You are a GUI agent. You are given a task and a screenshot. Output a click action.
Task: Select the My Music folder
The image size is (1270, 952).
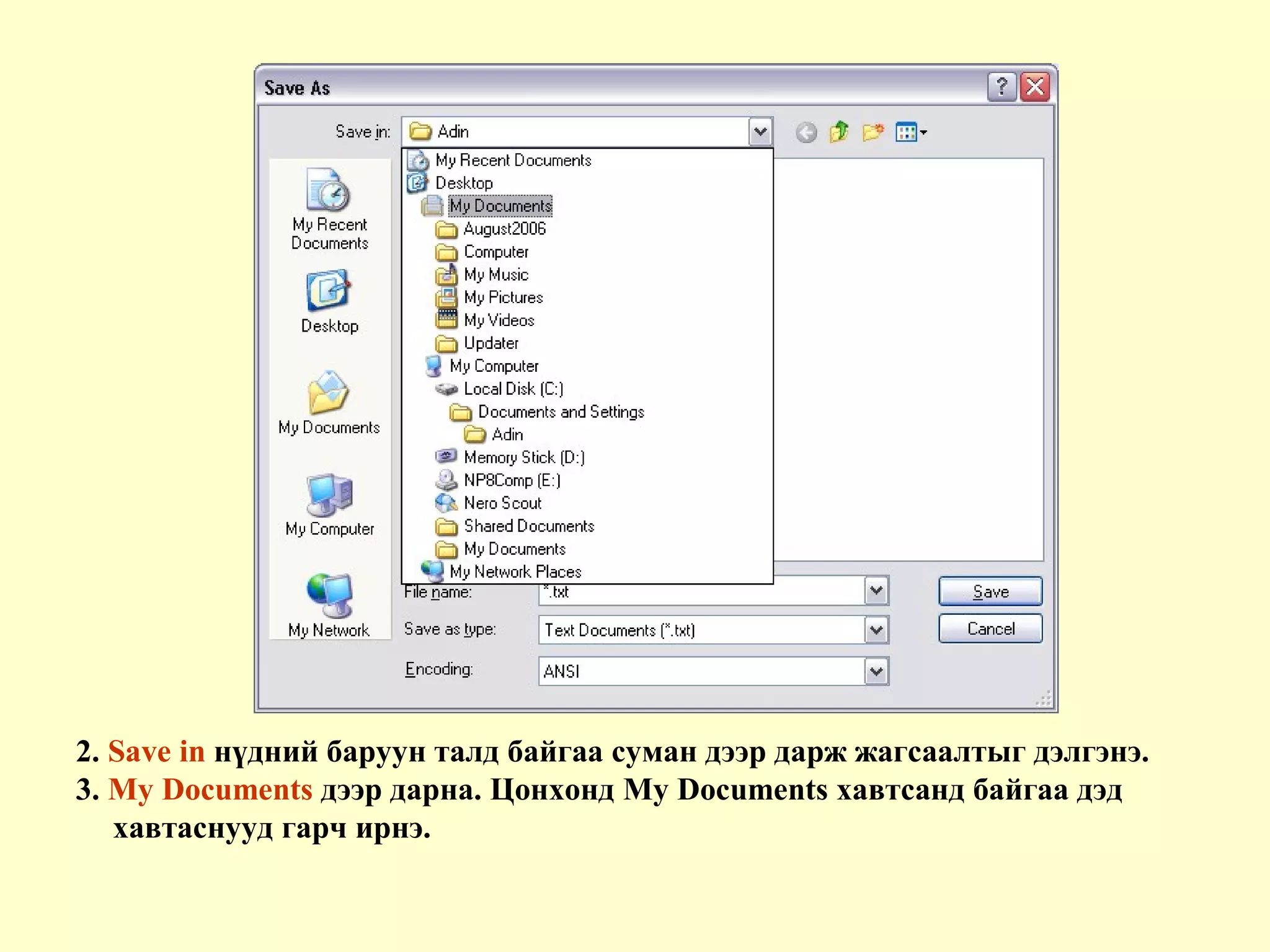point(482,275)
